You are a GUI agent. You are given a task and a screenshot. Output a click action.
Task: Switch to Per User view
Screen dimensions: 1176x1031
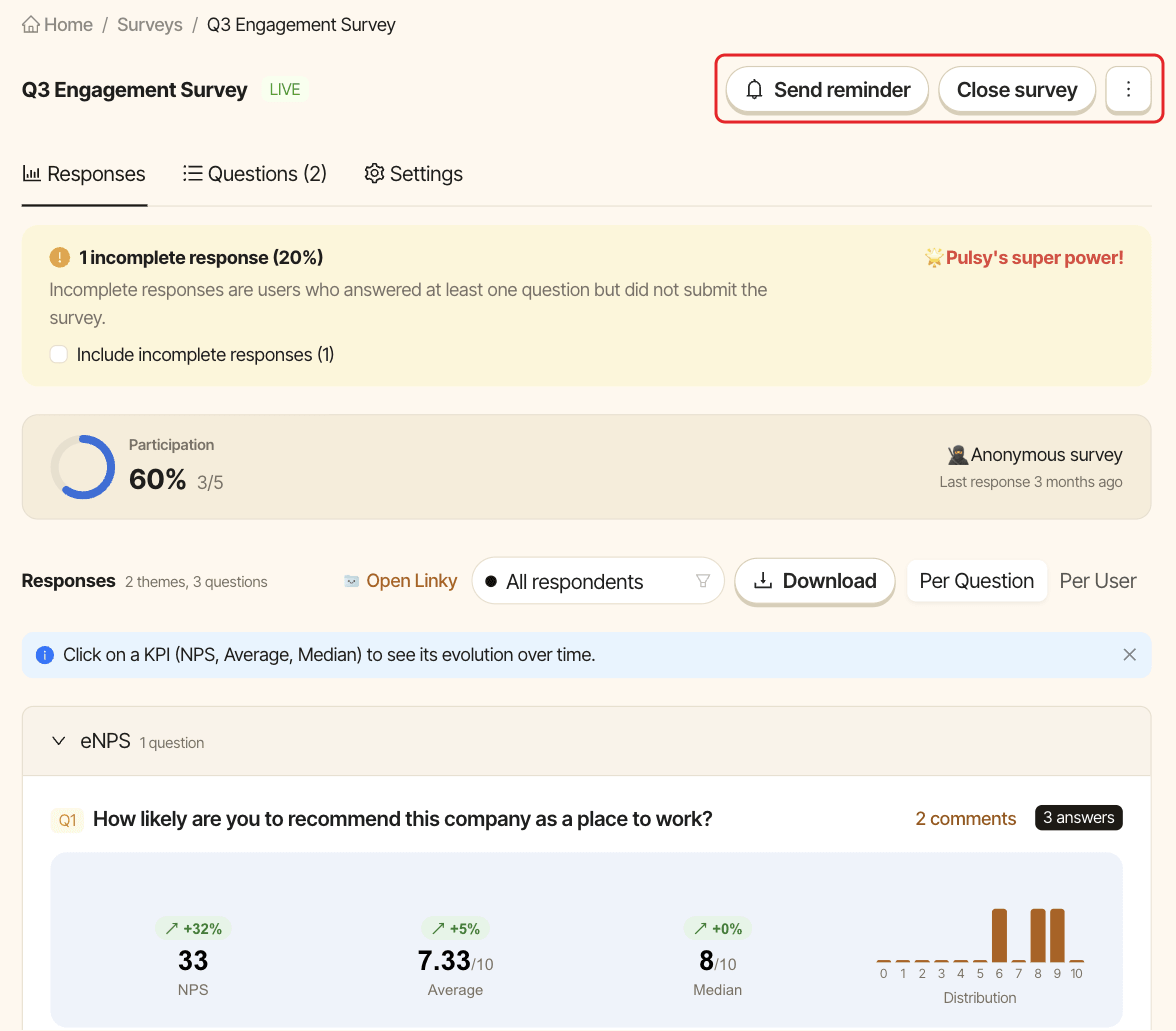tap(1098, 581)
